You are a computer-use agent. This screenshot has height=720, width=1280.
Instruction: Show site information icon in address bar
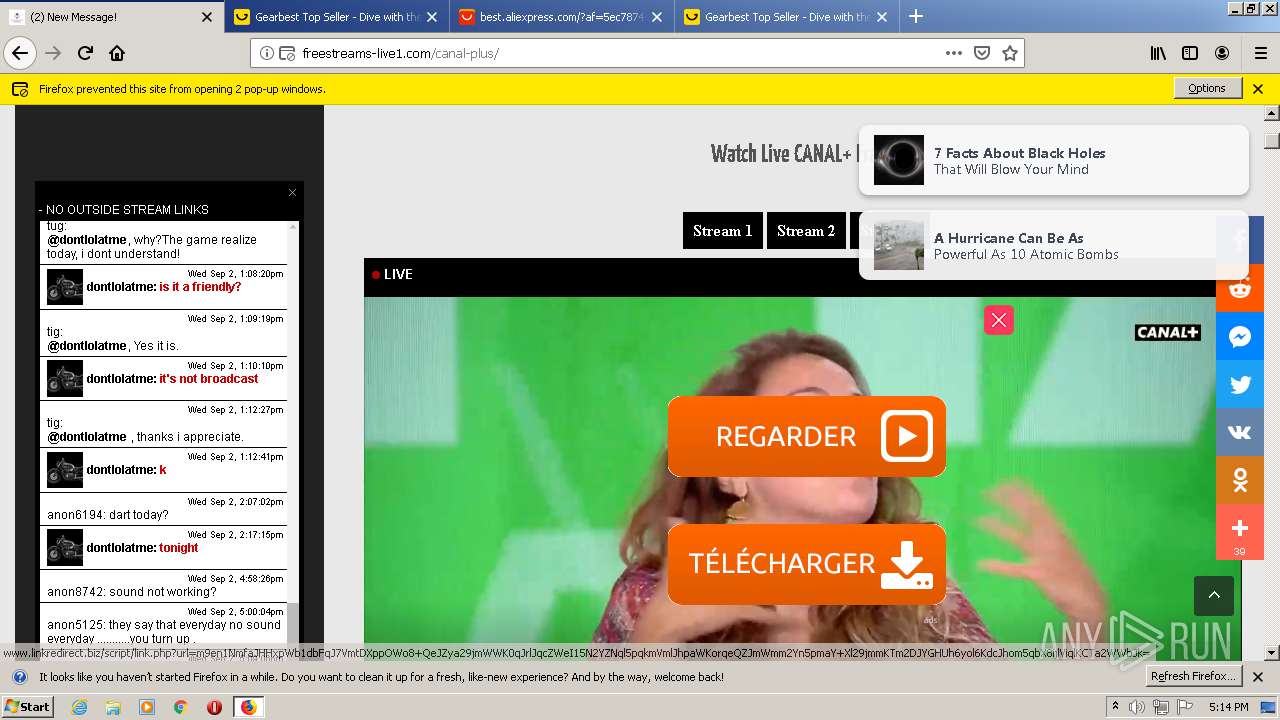pyautogui.click(x=267, y=53)
